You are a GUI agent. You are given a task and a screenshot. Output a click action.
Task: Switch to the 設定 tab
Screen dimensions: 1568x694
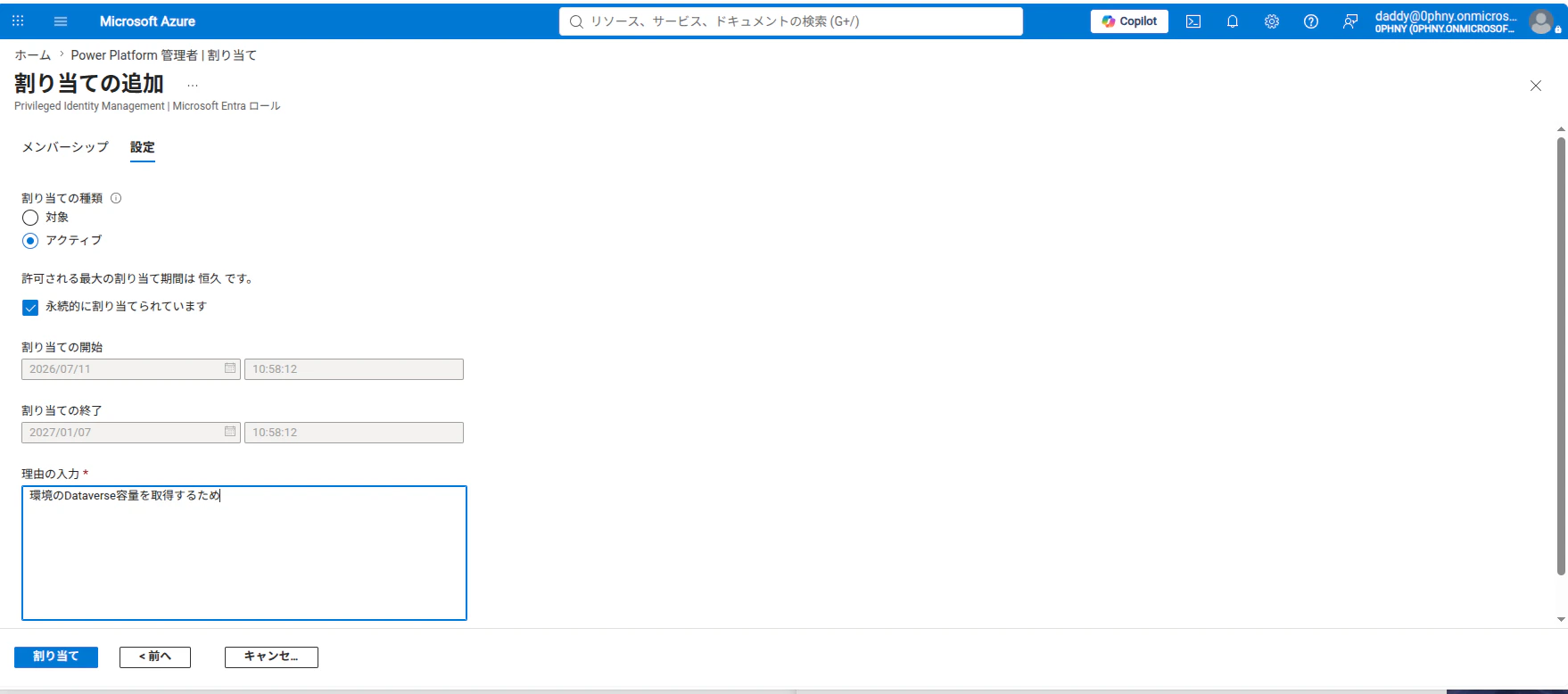143,147
